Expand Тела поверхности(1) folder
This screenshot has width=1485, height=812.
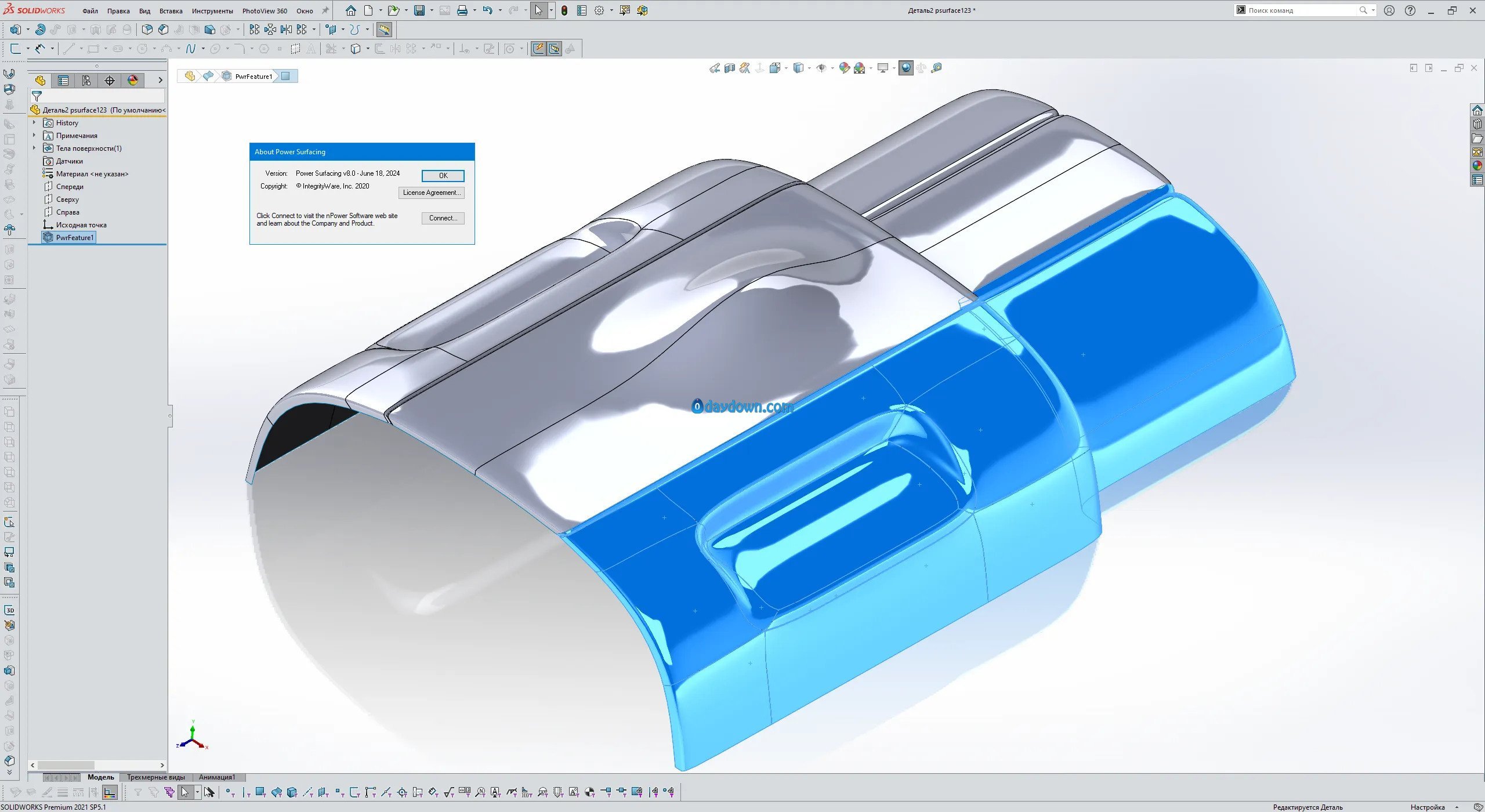coord(34,148)
